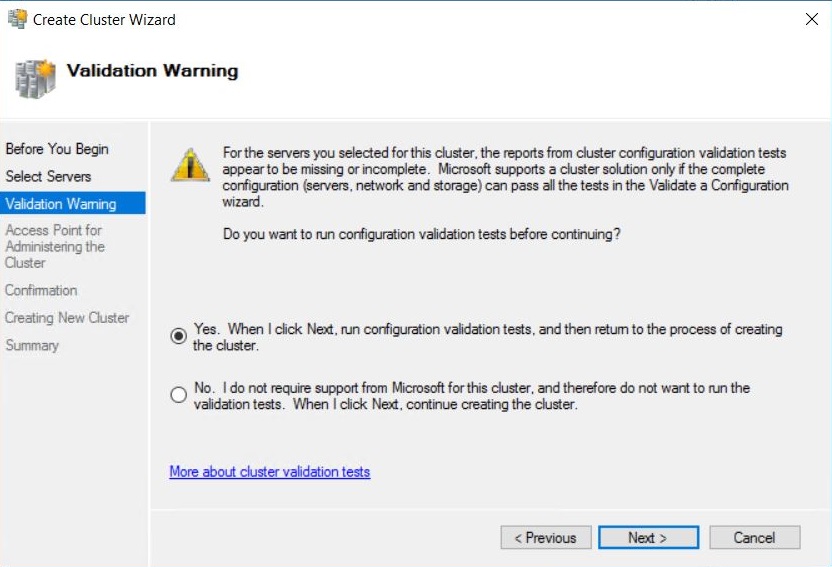Click the Create Cluster Wizard title bar icon
The width and height of the screenshot is (832, 567).
point(17,19)
